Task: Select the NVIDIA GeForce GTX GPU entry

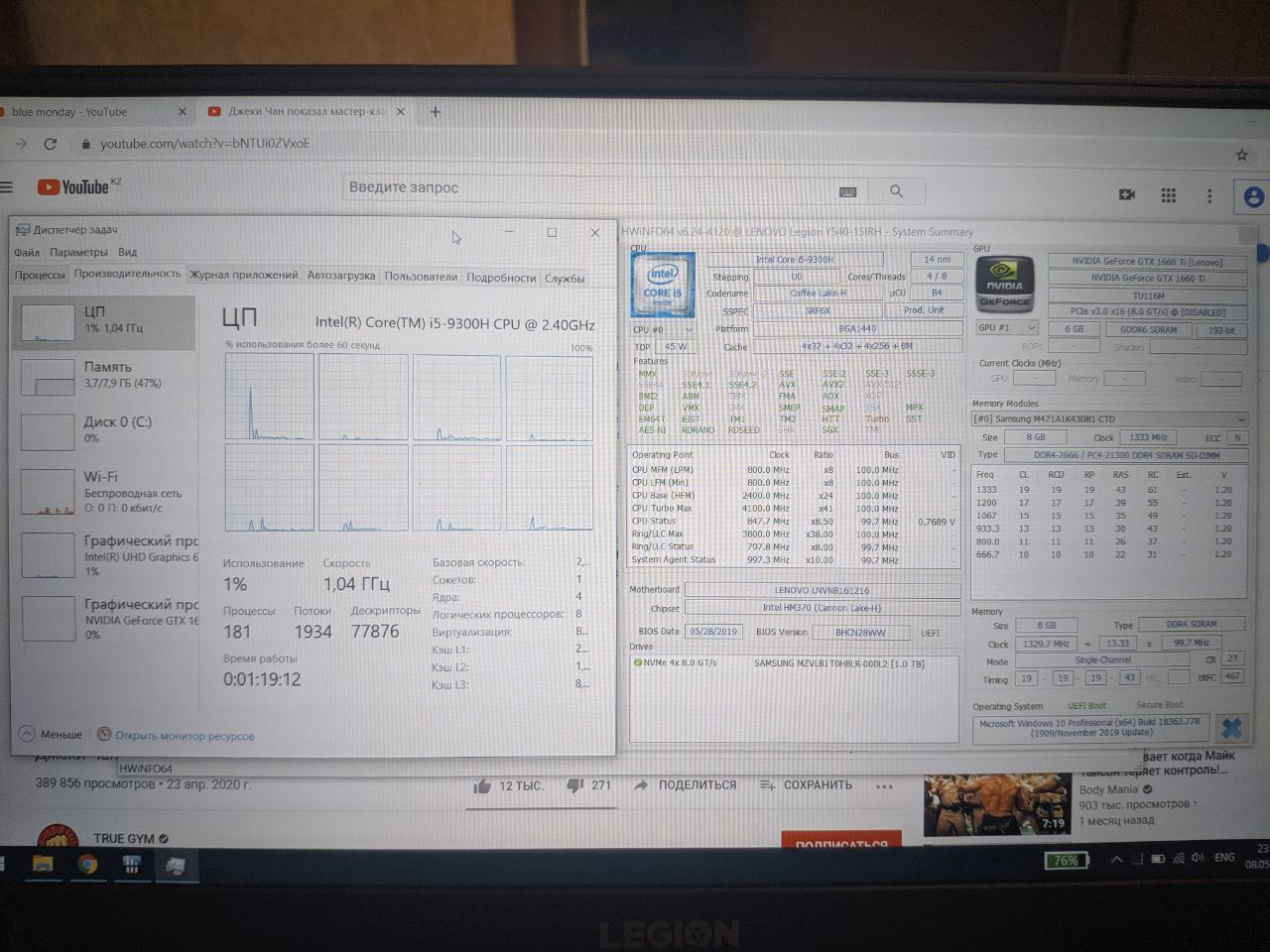Action: [x=104, y=618]
